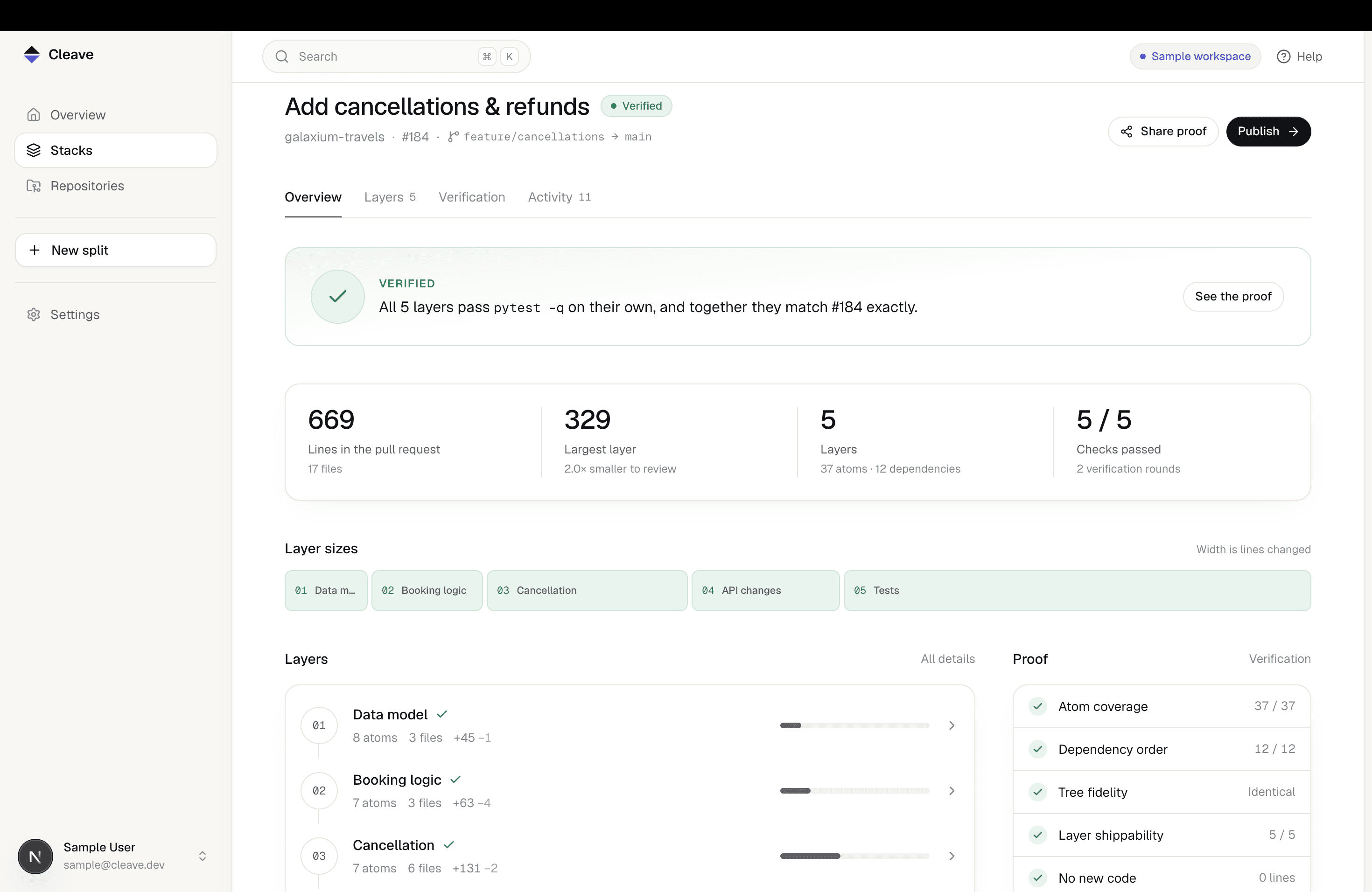The height and width of the screenshot is (892, 1372).
Task: Click the 02 step circle for Booking logic
Action: click(319, 791)
